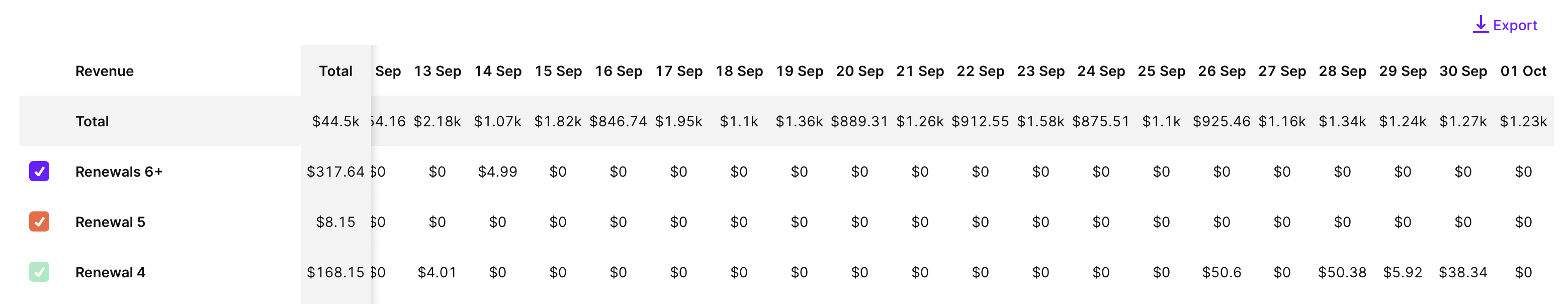Click the $50.6 value under 26 Sep
Viewport: 1568px width, 304px height.
point(1221,272)
